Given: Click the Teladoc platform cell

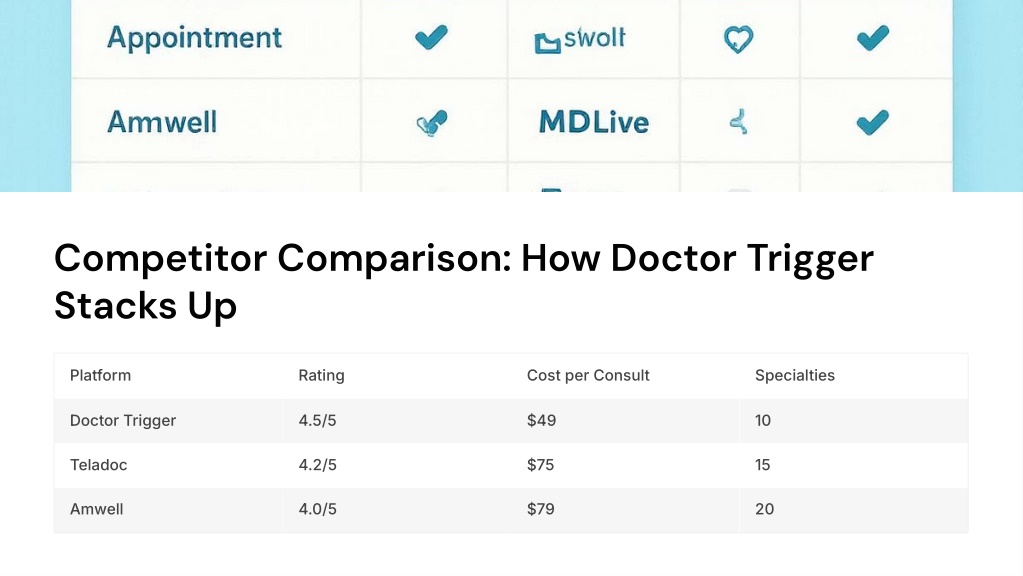Looking at the screenshot, I should tap(99, 465).
